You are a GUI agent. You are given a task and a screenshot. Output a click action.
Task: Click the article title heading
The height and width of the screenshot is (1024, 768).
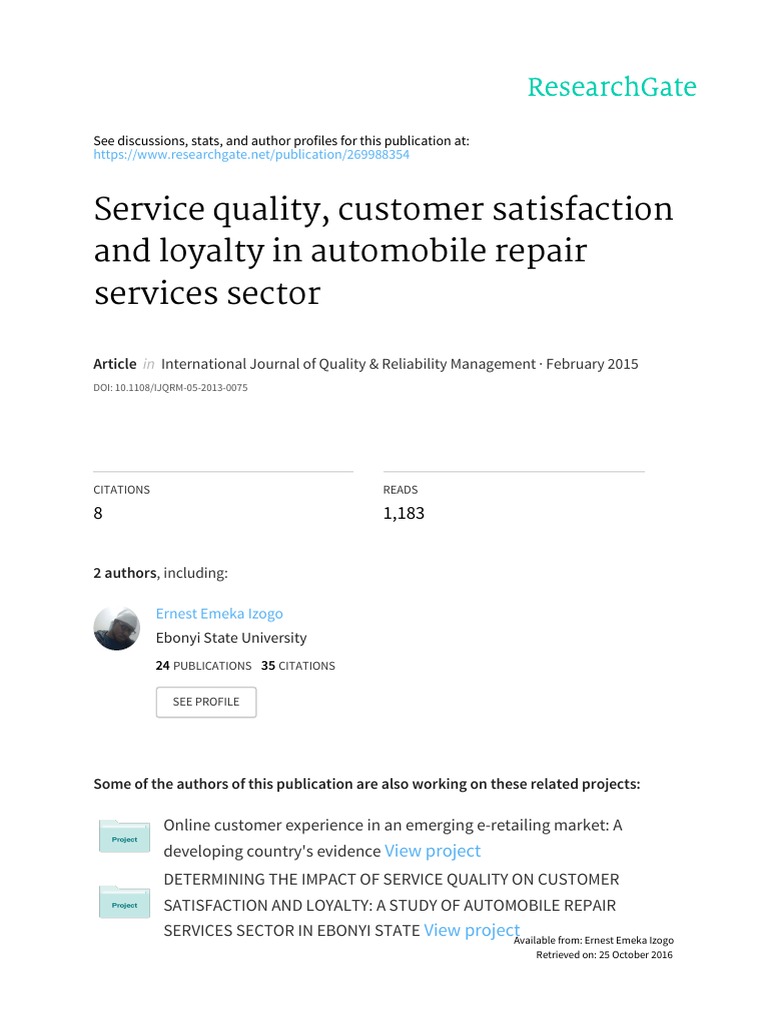(383, 251)
